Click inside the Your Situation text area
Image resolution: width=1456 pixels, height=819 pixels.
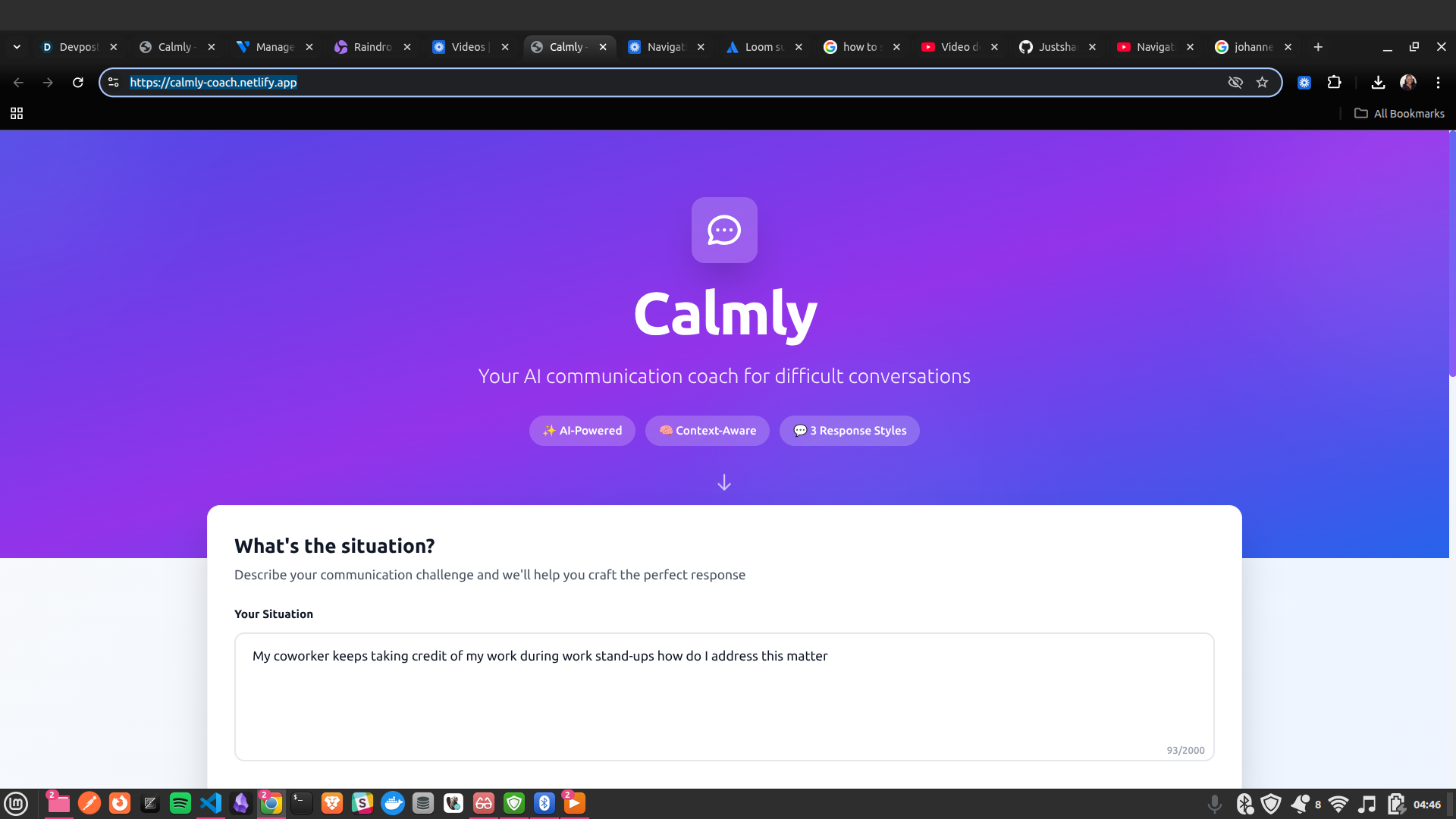(x=723, y=696)
